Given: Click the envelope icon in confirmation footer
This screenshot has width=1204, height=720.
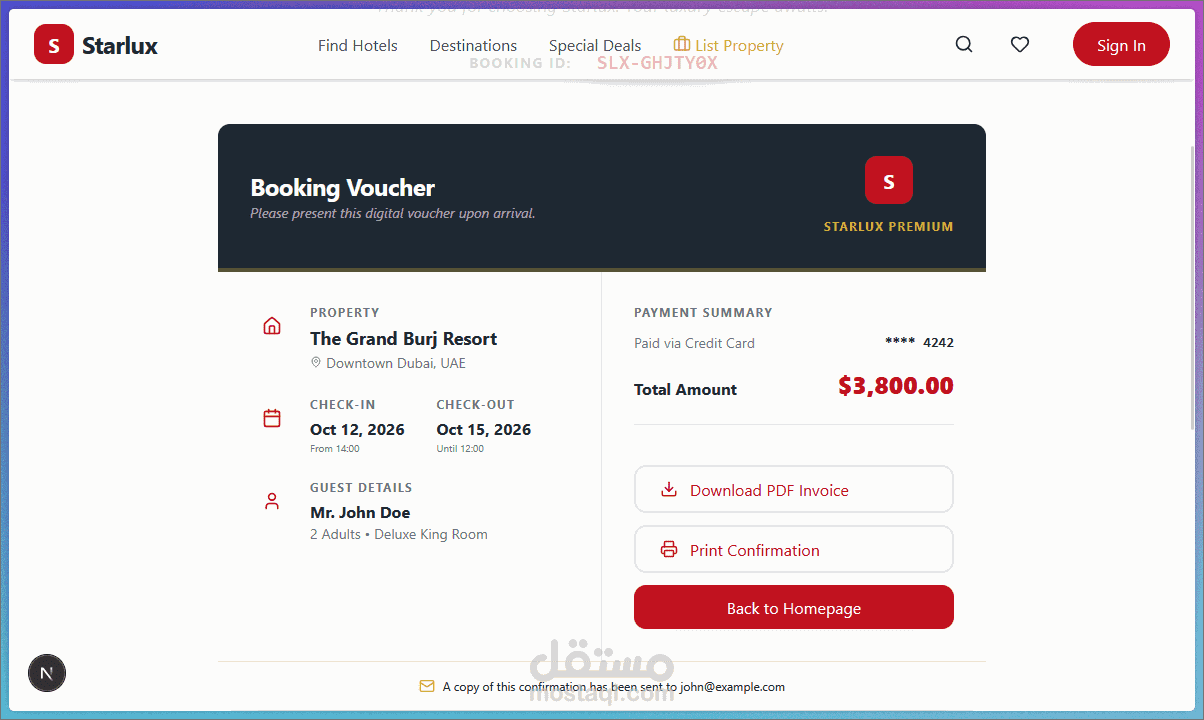Looking at the screenshot, I should (427, 687).
